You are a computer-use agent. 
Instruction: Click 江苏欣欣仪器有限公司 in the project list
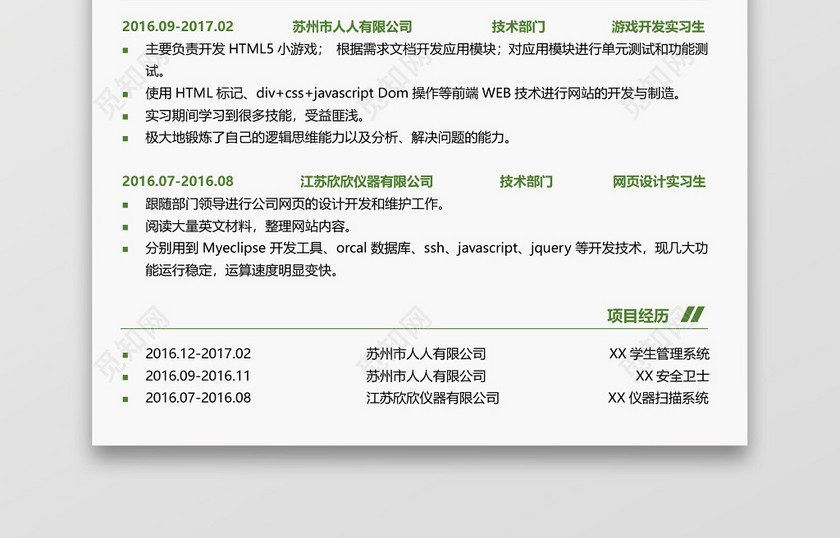click(x=433, y=398)
